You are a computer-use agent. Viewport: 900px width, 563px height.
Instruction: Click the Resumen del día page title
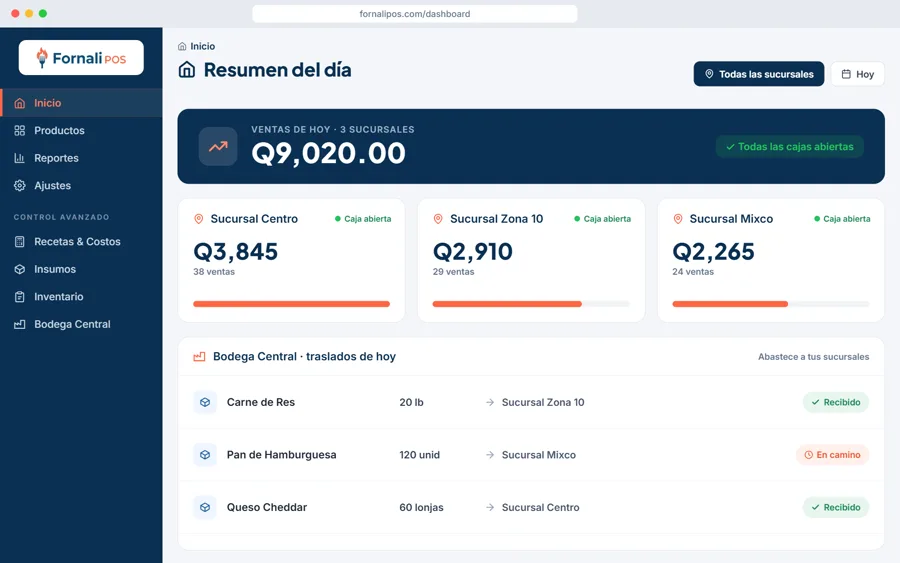[x=278, y=70]
